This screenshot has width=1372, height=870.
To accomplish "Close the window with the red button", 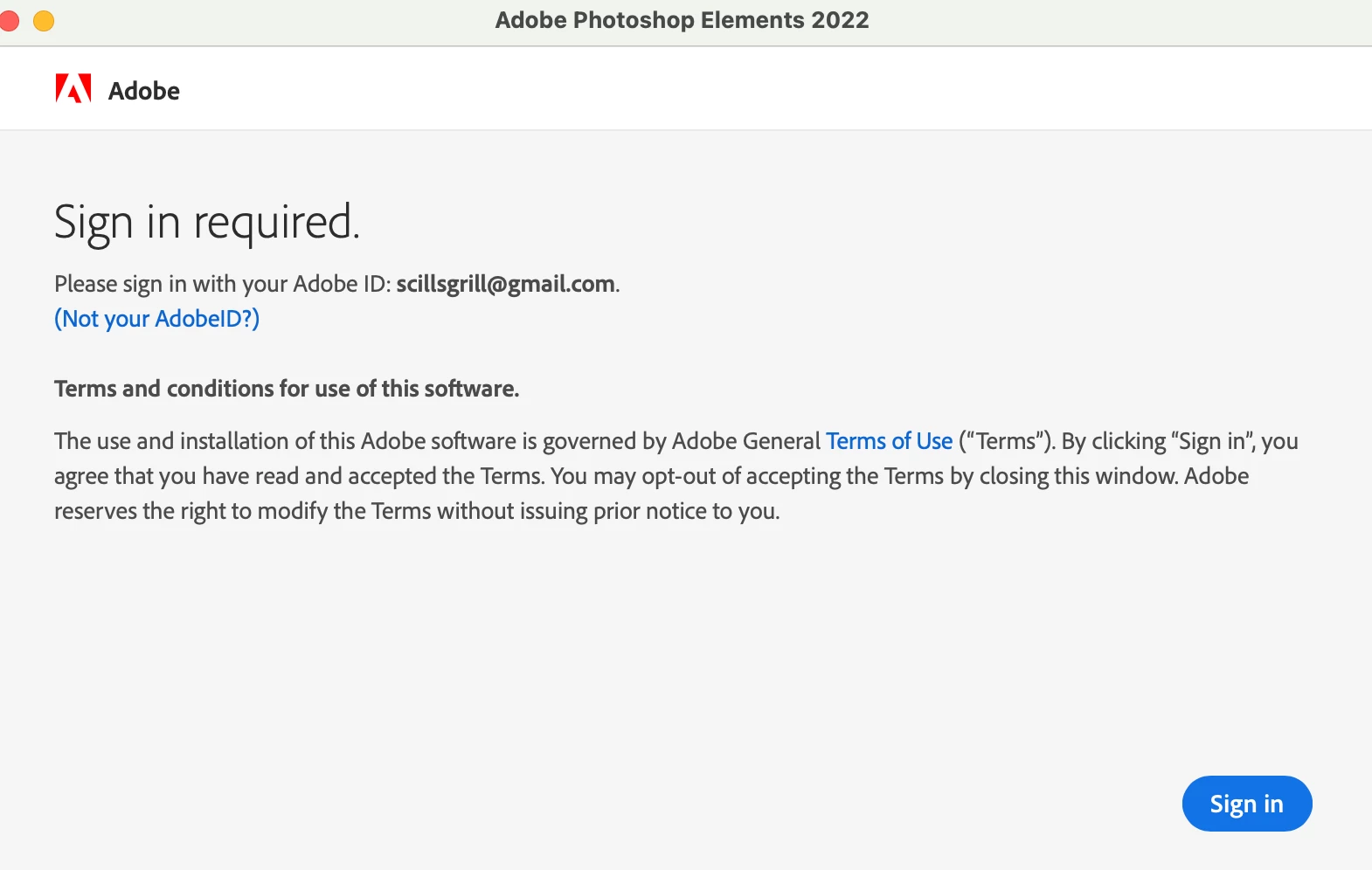I will (9, 20).
